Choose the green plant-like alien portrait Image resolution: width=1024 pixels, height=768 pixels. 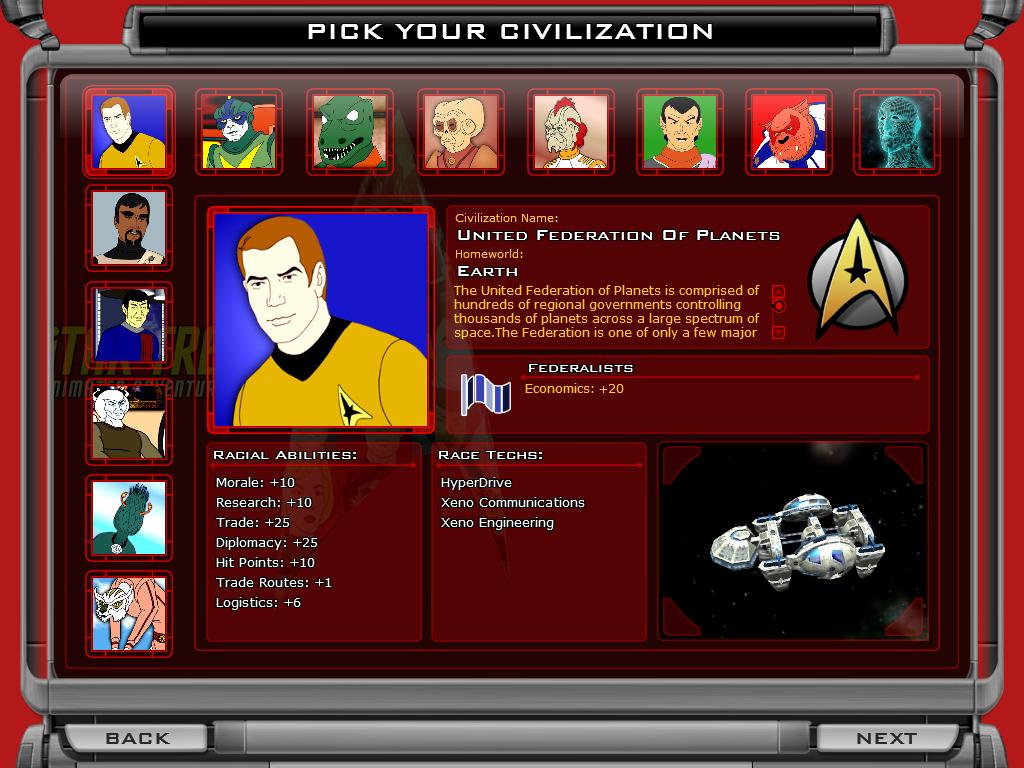tap(129, 518)
